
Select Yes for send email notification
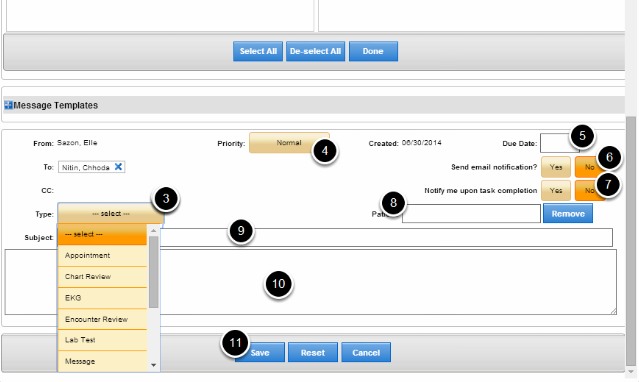[x=556, y=167]
